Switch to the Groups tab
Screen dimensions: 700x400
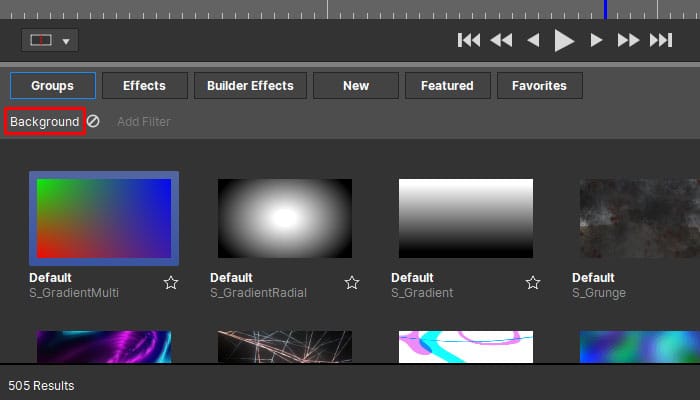point(53,86)
